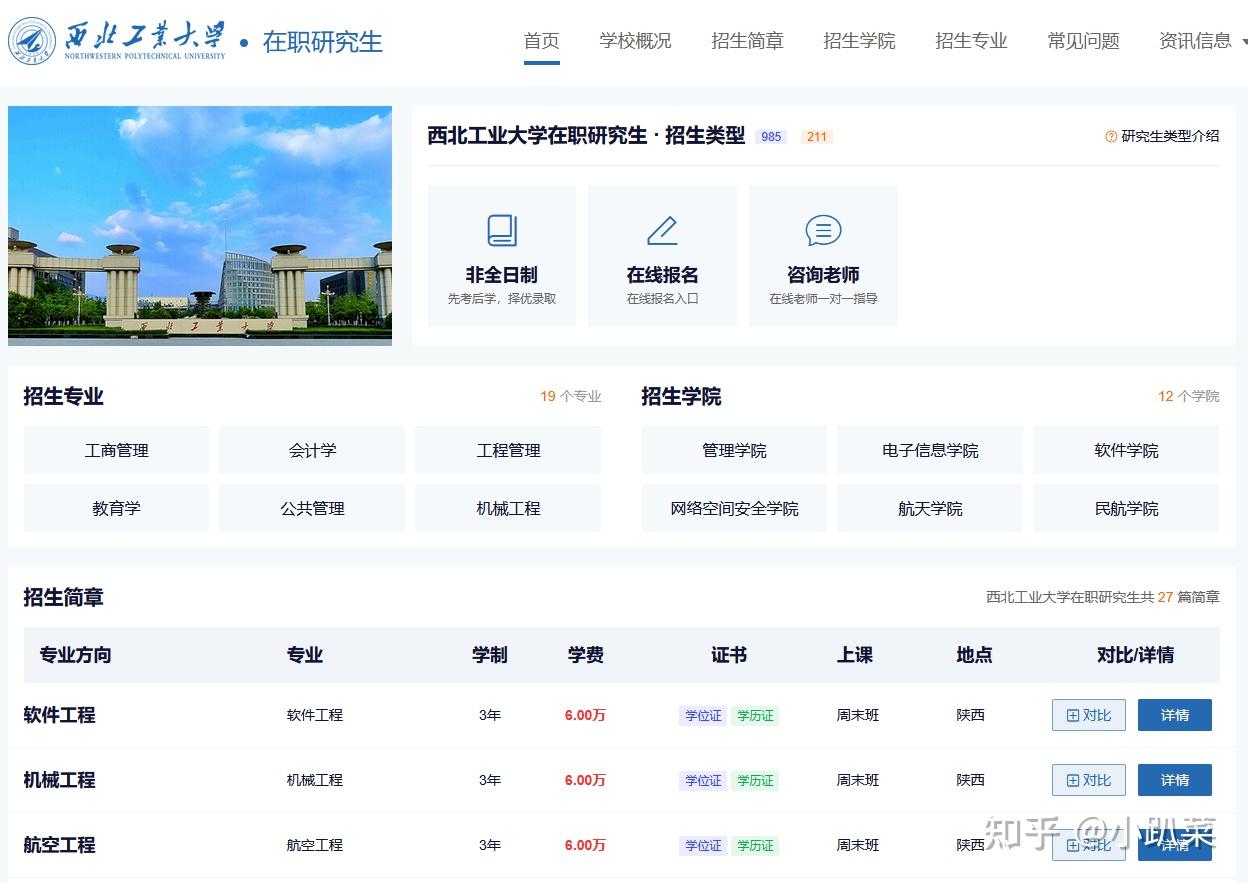Click the 27 篇简章 count text
This screenshot has width=1248, height=883.
[1189, 597]
